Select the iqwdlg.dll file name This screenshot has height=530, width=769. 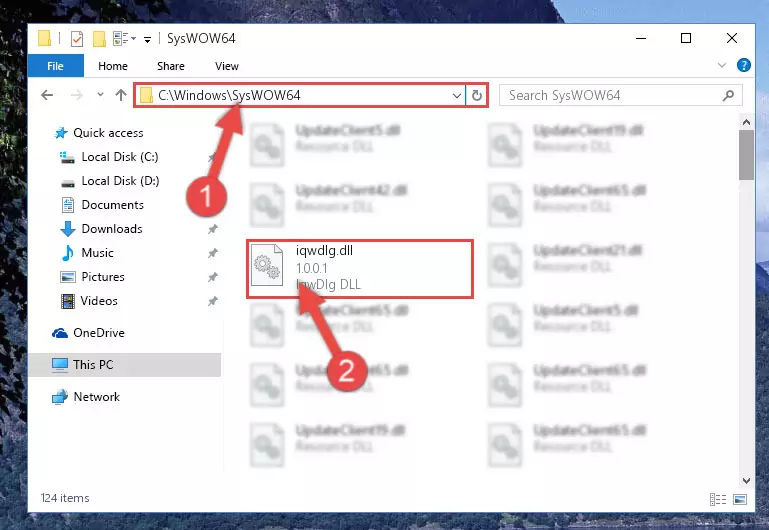(324, 251)
